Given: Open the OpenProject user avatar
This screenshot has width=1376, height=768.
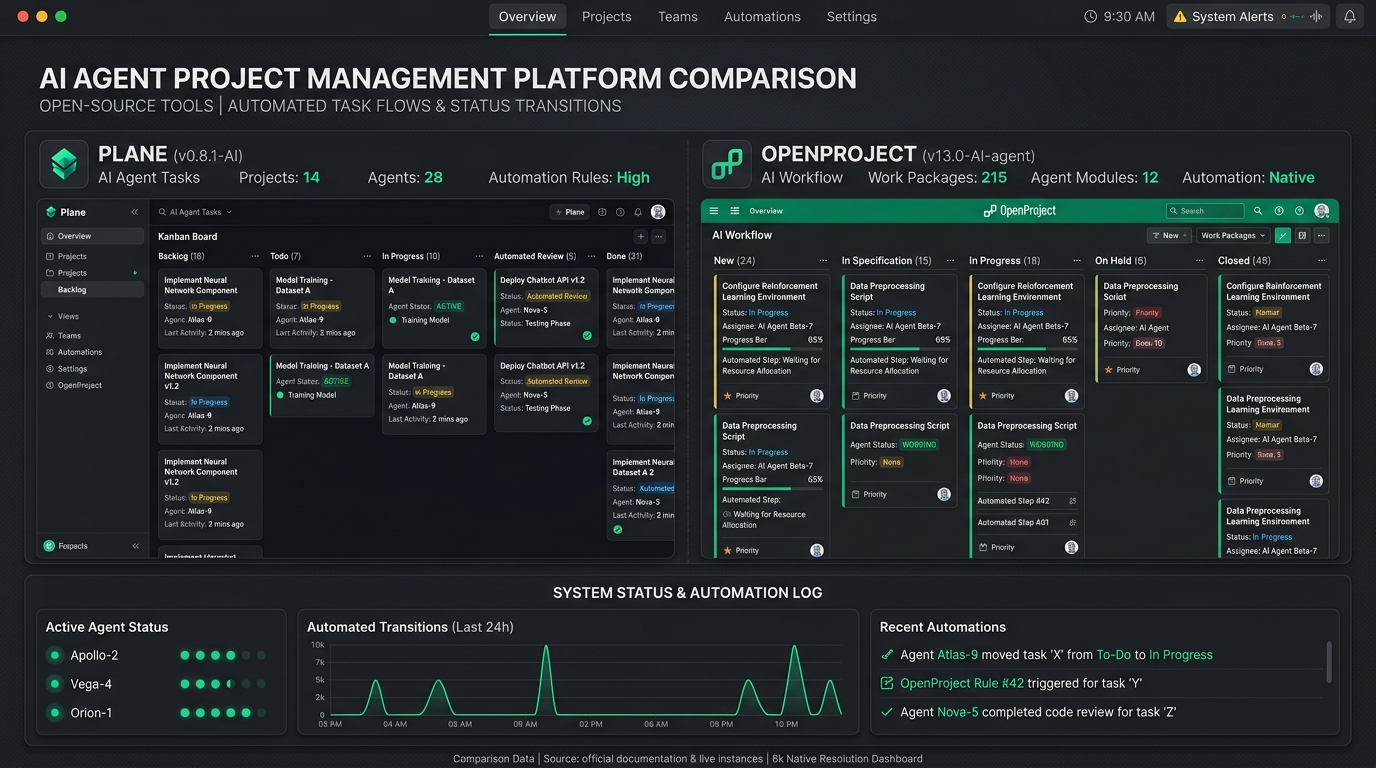Looking at the screenshot, I should (1322, 211).
